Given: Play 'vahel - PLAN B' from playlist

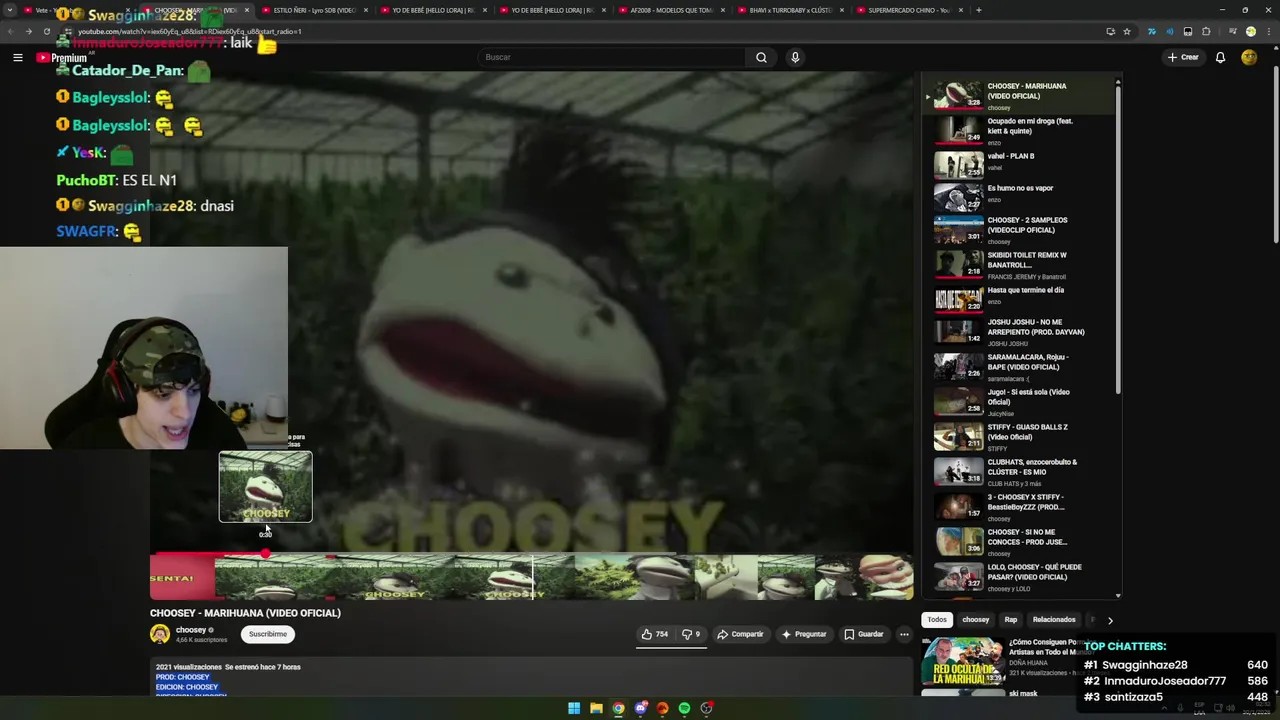Looking at the screenshot, I should 1018,163.
